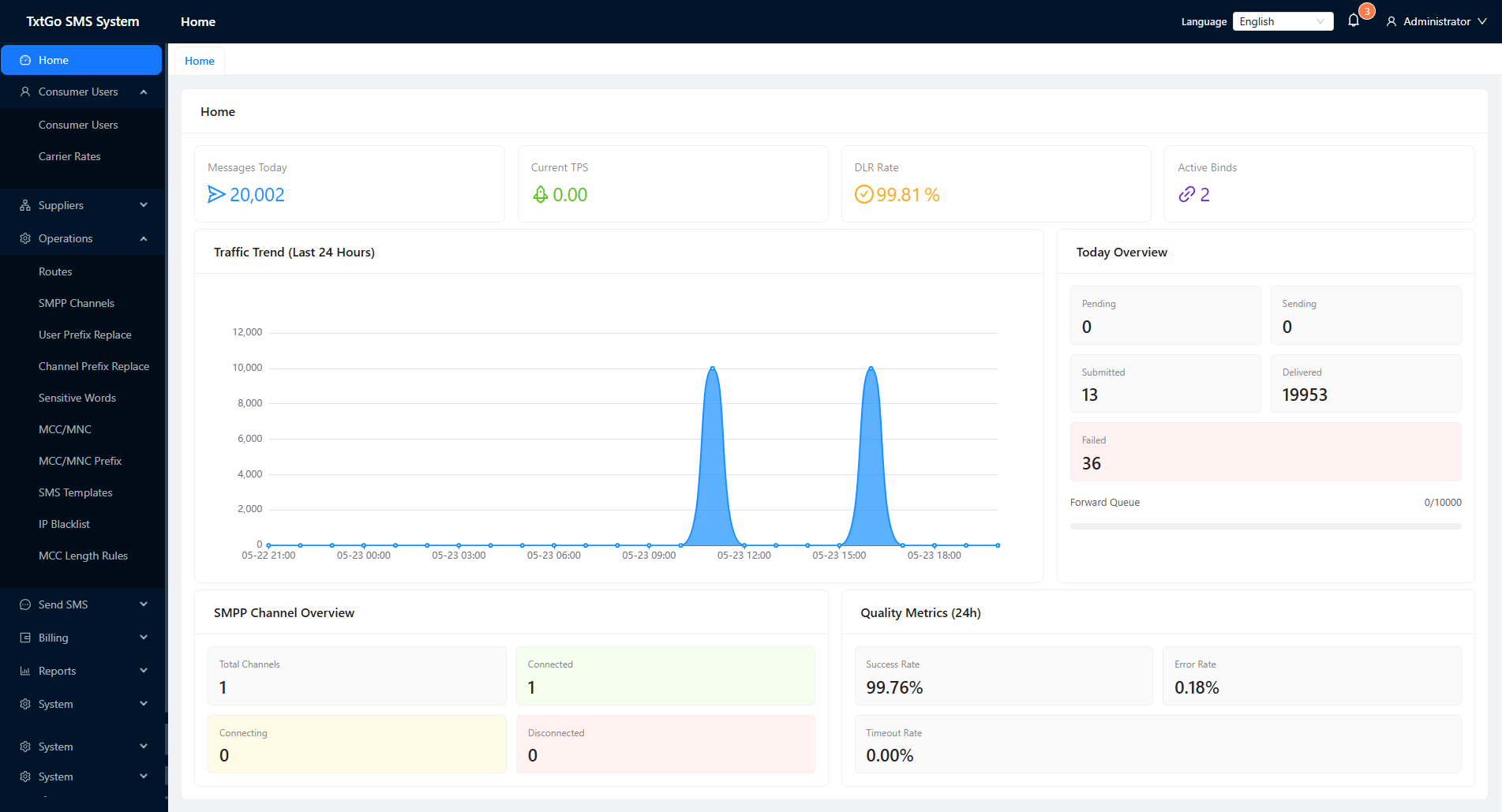The height and width of the screenshot is (812, 1502).
Task: Click the DLR Rate check-circle icon
Action: [x=864, y=194]
